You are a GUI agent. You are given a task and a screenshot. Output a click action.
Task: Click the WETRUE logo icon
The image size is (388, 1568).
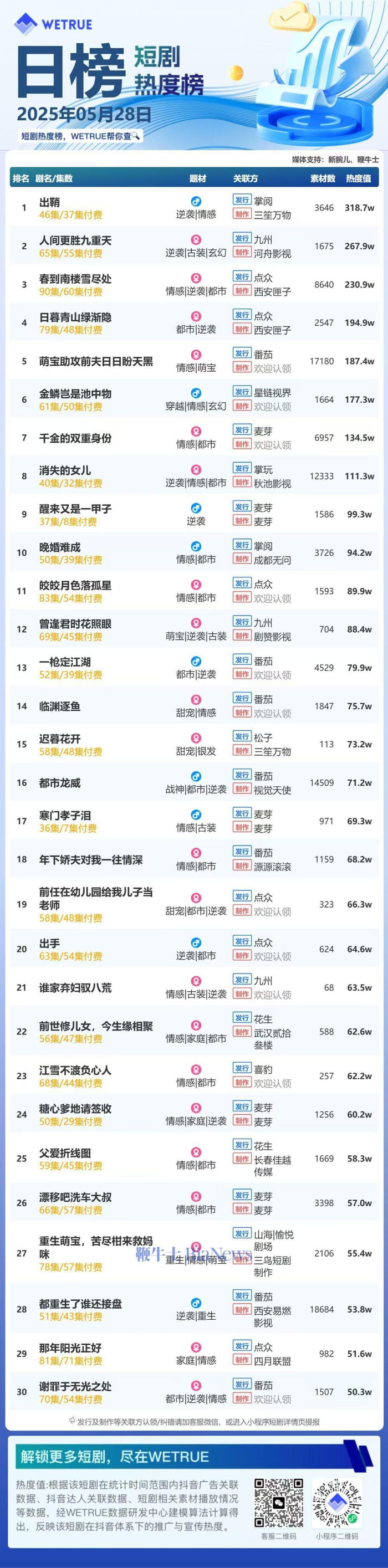pyautogui.click(x=25, y=24)
